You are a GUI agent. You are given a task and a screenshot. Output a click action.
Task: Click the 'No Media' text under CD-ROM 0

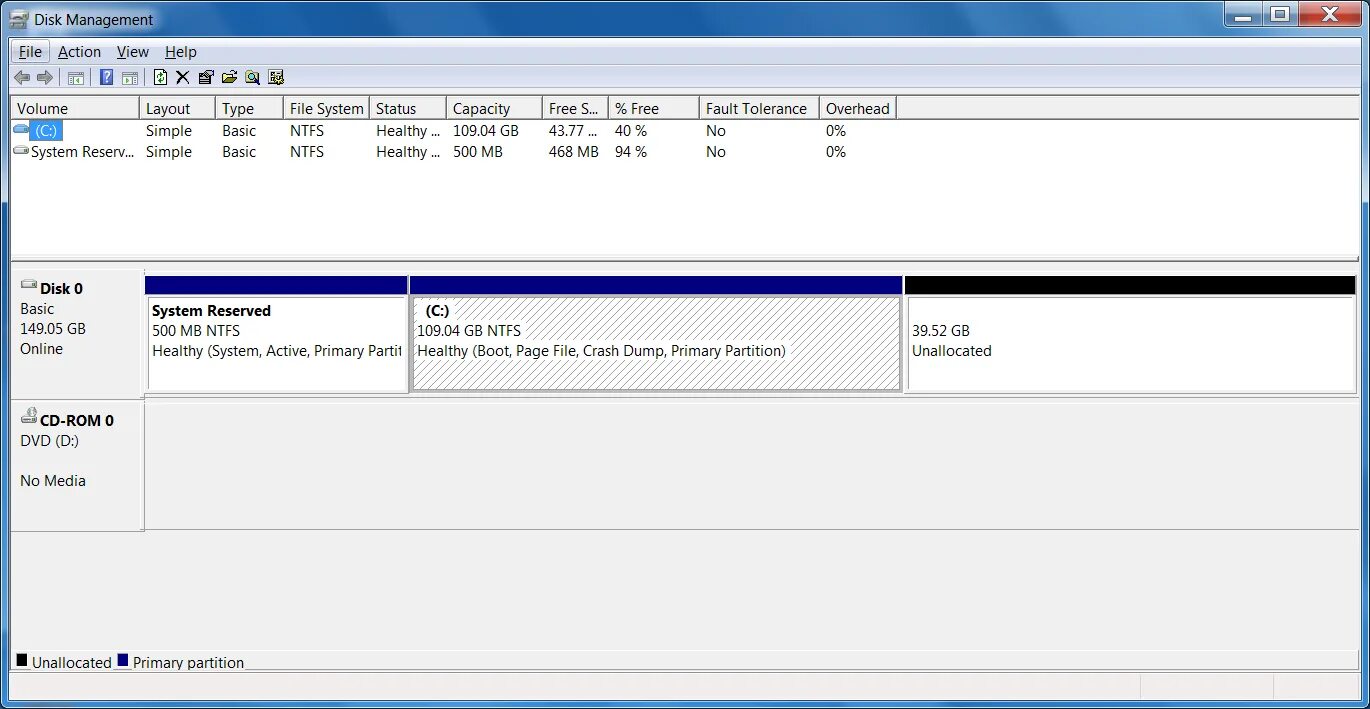point(53,481)
